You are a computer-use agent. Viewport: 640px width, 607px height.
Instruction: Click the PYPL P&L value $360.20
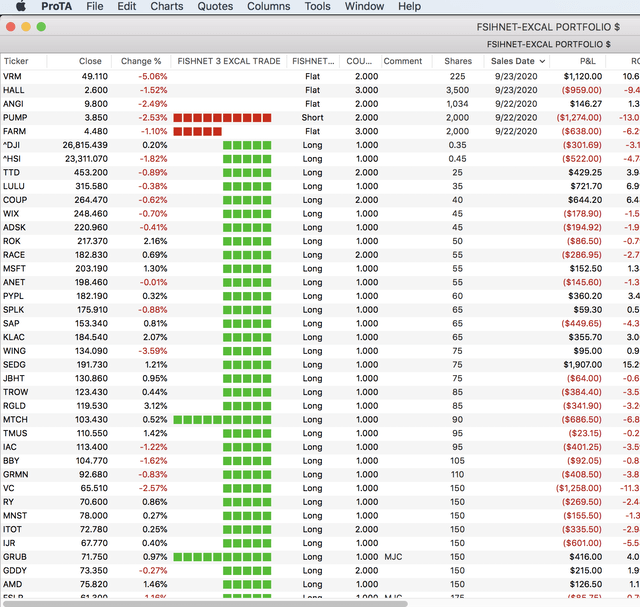point(585,296)
